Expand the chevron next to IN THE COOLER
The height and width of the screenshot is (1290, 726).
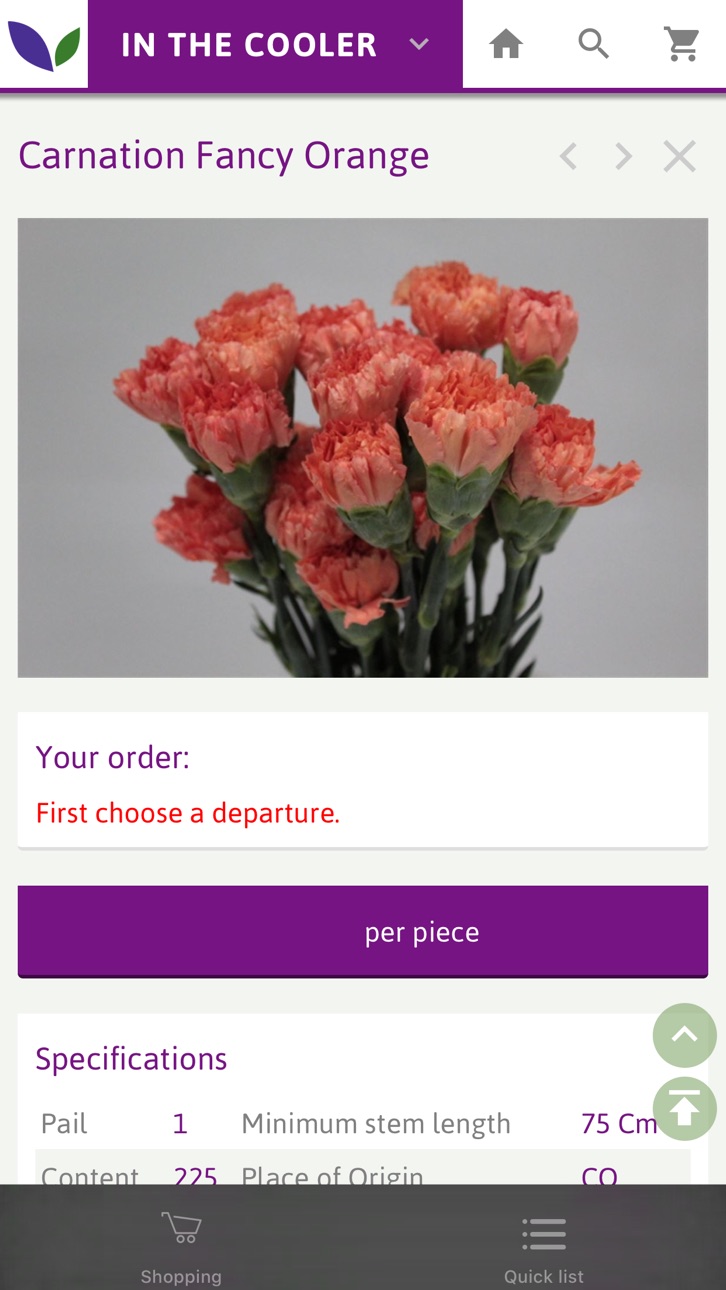pyautogui.click(x=419, y=44)
